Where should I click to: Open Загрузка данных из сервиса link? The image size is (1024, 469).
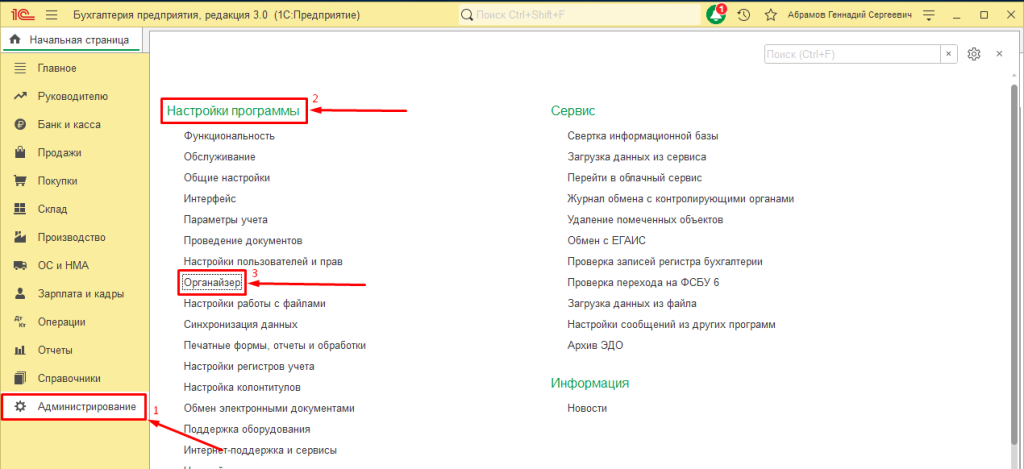[x=637, y=157]
